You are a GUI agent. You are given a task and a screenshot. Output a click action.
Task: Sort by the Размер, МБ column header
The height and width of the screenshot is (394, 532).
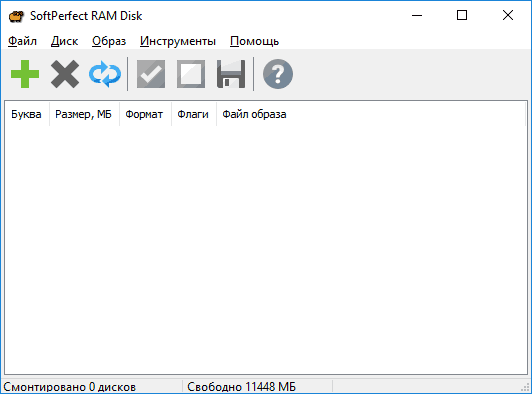point(84,114)
